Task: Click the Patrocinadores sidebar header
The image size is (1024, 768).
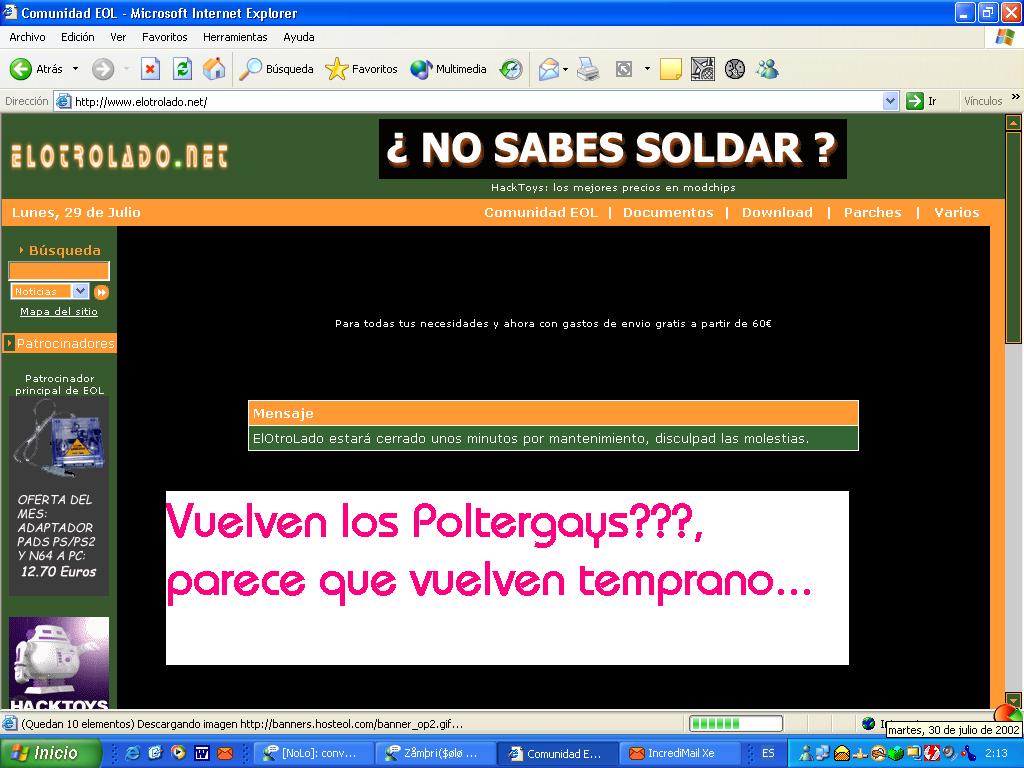Action: [x=59, y=343]
